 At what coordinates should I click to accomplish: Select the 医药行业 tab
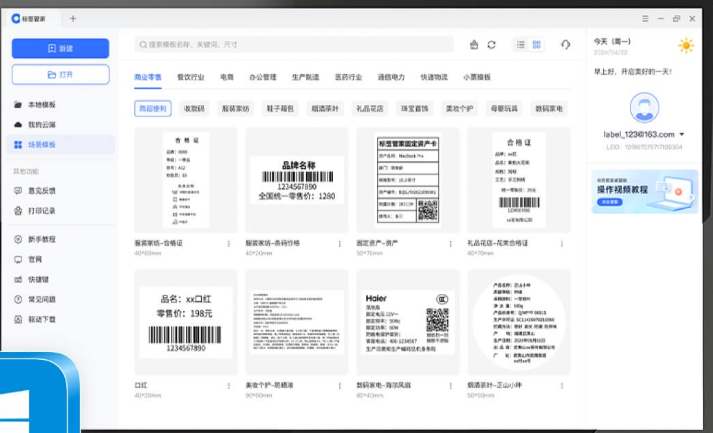tap(348, 77)
